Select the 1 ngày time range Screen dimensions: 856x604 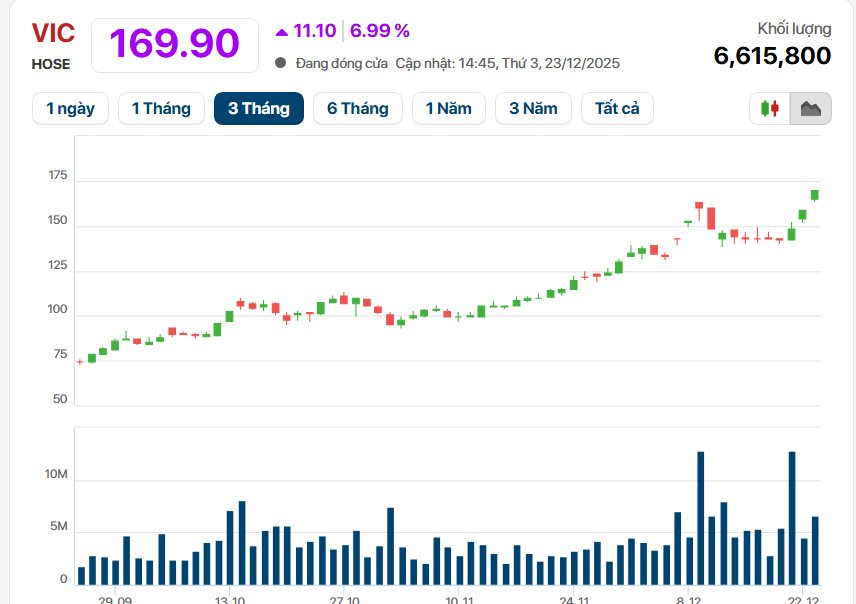[70, 108]
